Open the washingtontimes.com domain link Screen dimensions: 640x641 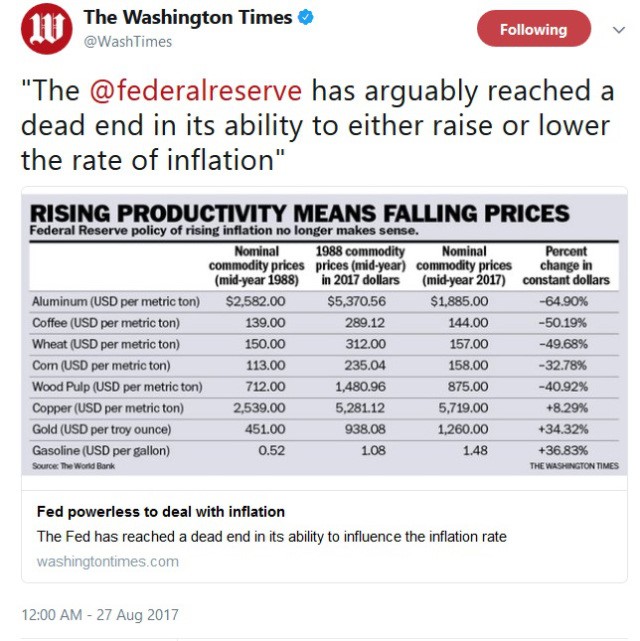point(108,561)
